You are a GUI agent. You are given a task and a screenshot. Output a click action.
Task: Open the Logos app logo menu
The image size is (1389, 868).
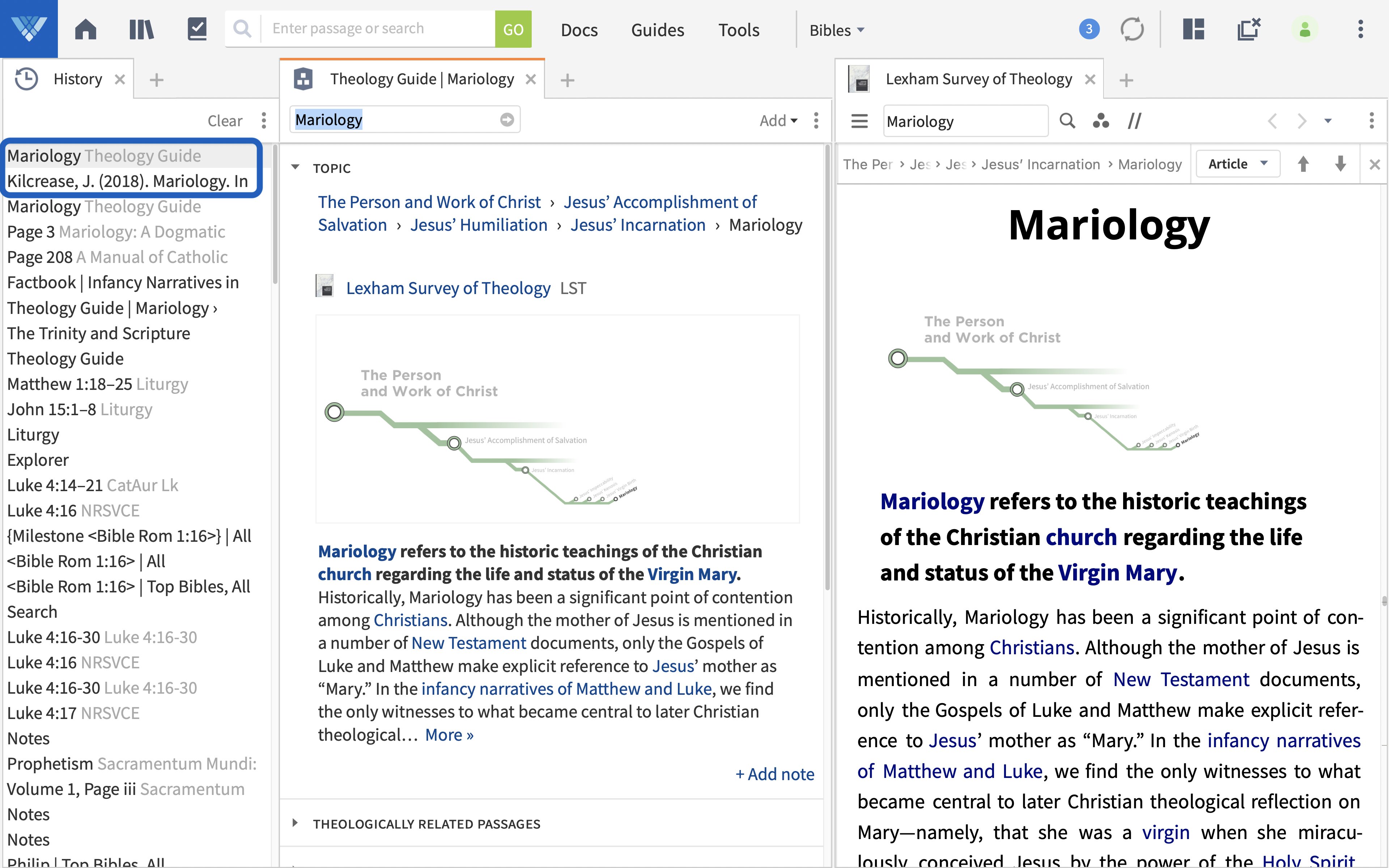point(29,29)
